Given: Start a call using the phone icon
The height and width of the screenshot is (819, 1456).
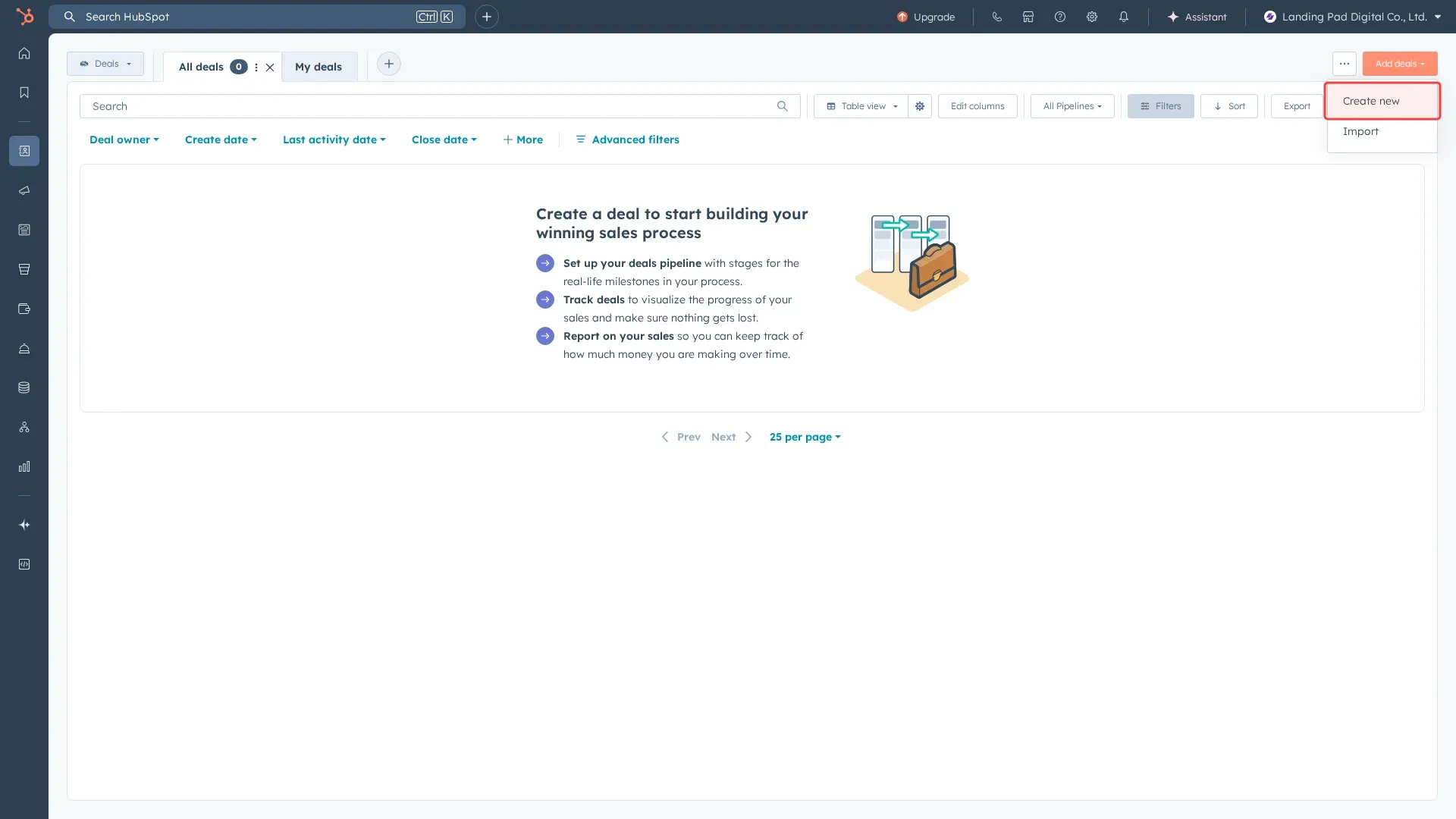Looking at the screenshot, I should pyautogui.click(x=996, y=17).
